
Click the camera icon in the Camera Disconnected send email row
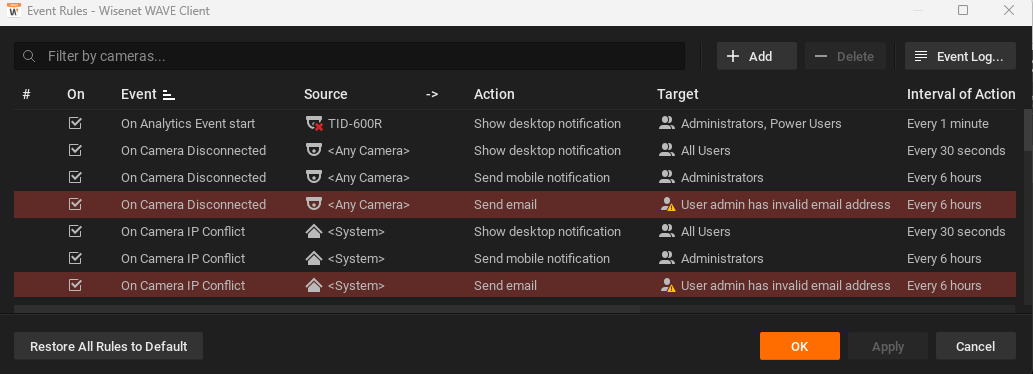click(x=314, y=204)
